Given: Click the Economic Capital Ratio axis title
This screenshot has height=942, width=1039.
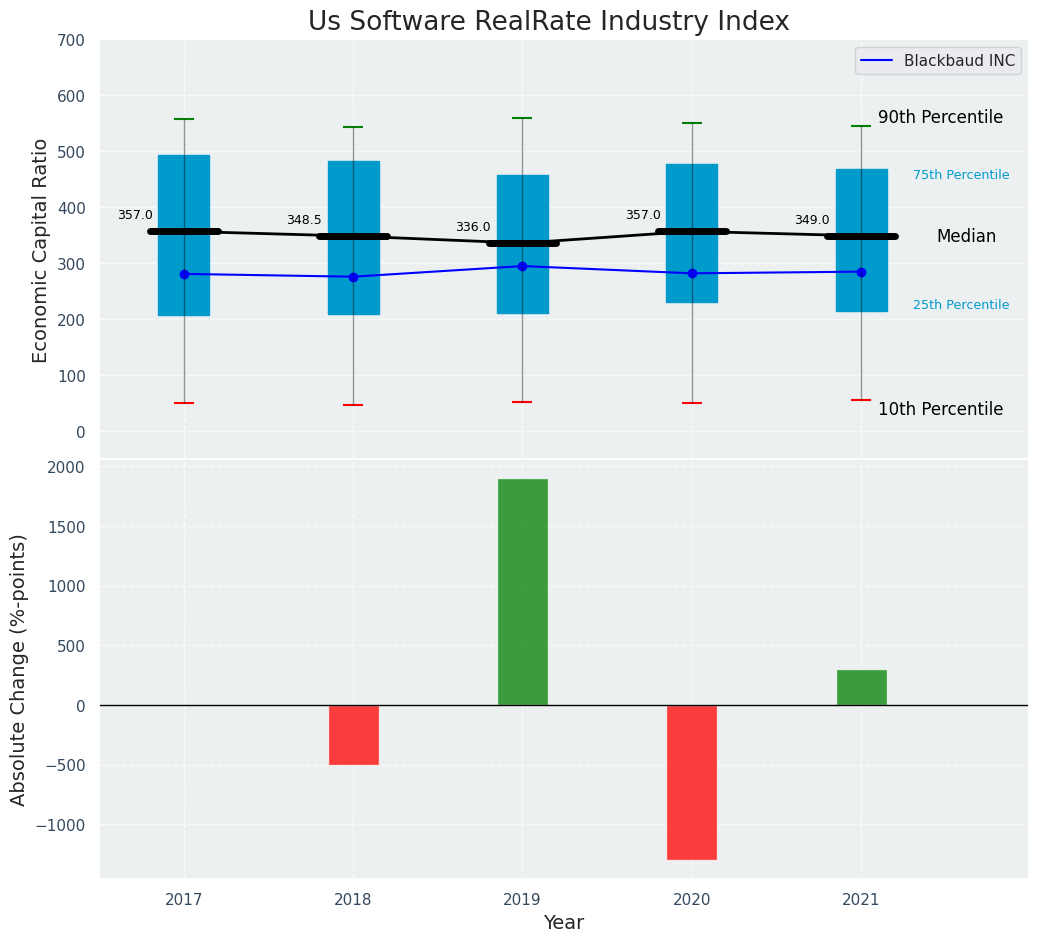Looking at the screenshot, I should point(41,250).
